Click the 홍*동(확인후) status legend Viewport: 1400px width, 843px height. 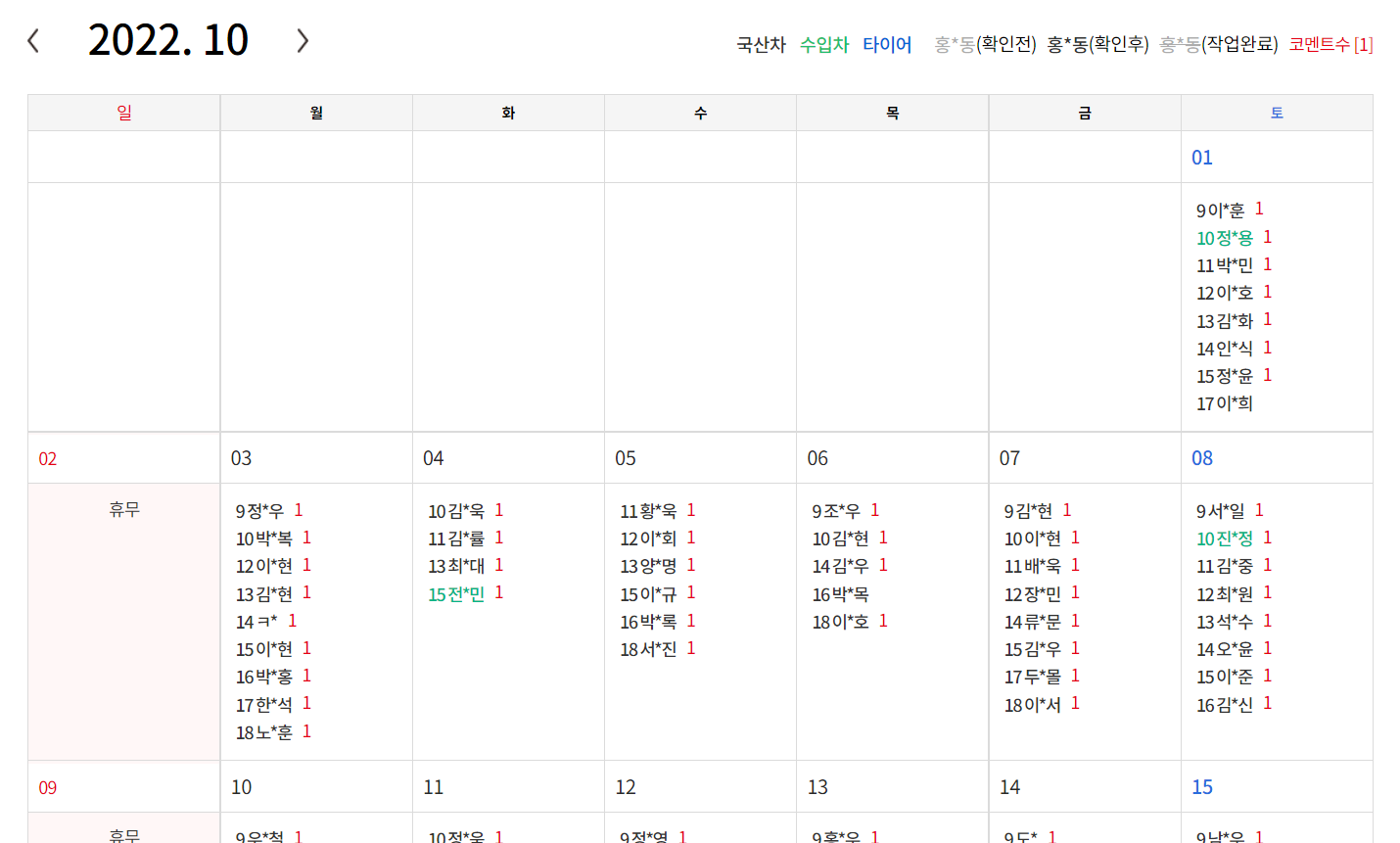tap(1097, 45)
